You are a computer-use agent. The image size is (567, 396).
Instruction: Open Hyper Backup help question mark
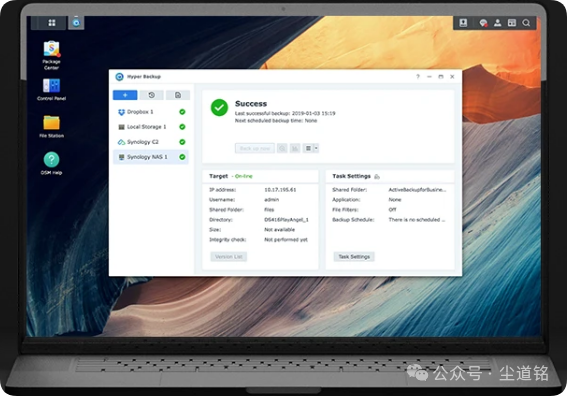tap(418, 77)
